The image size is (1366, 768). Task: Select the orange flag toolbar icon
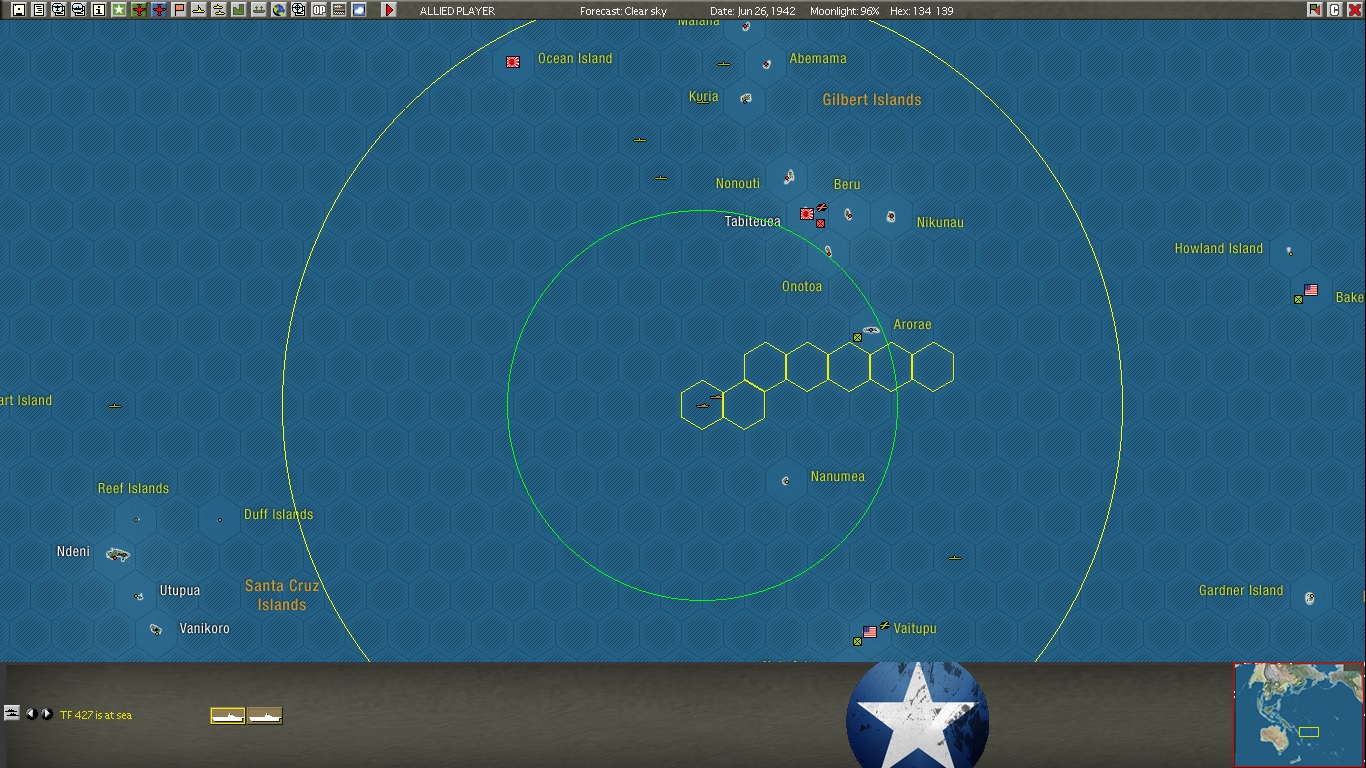[179, 10]
